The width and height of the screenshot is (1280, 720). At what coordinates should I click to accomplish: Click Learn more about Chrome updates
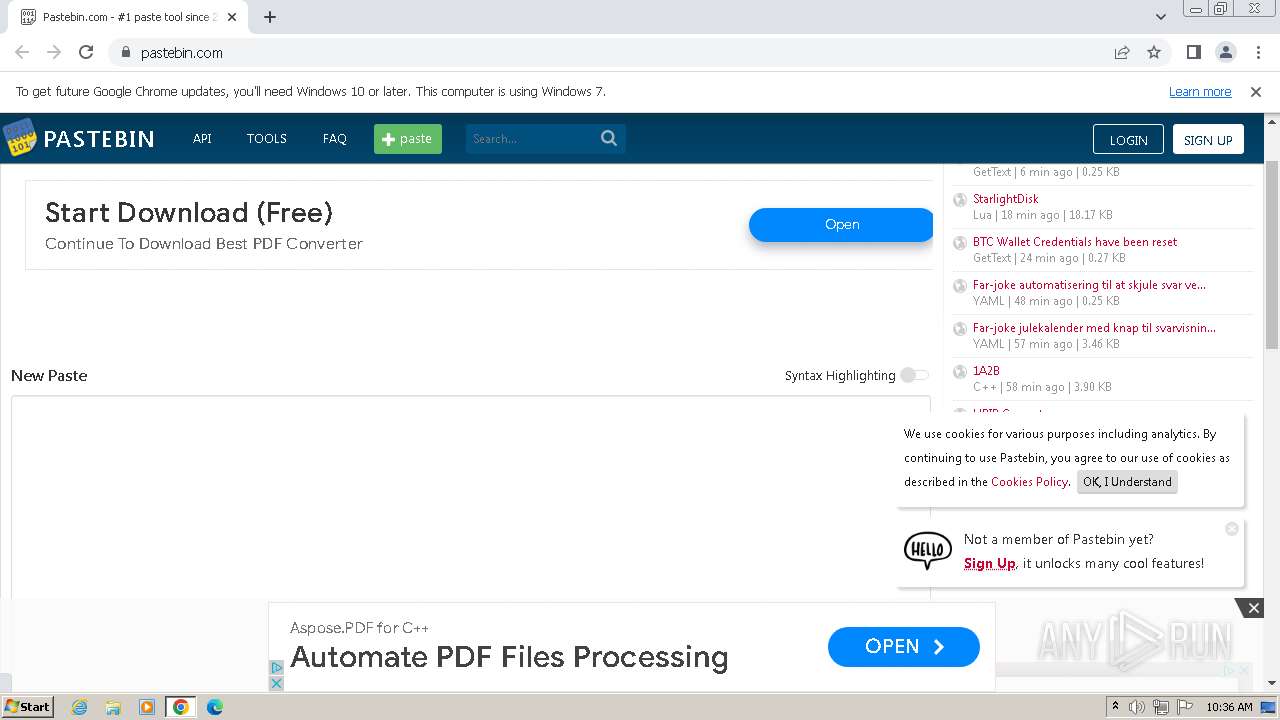1200,92
